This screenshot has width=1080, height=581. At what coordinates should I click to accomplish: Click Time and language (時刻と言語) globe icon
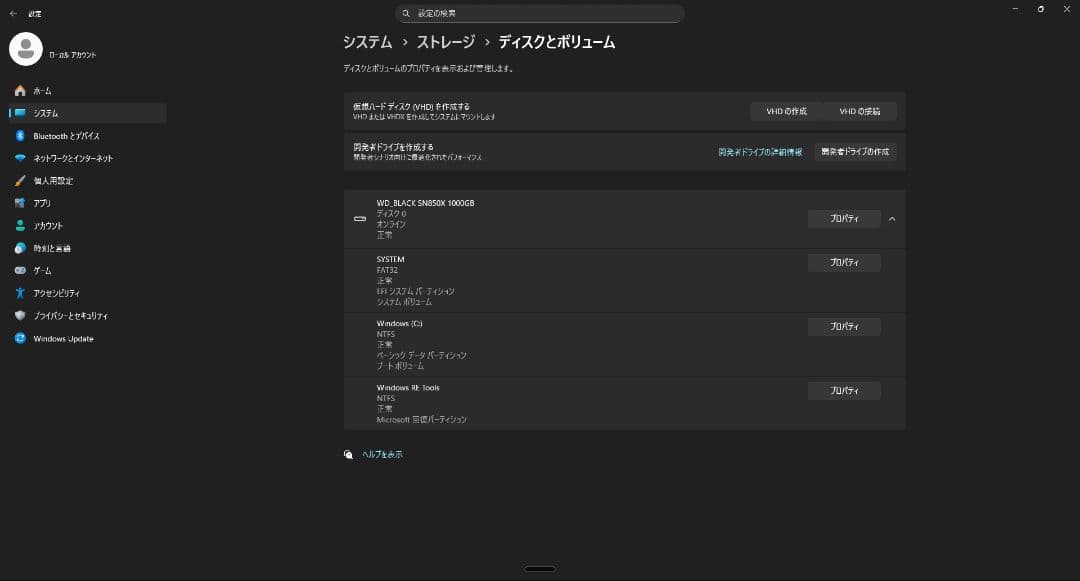[x=20, y=248]
